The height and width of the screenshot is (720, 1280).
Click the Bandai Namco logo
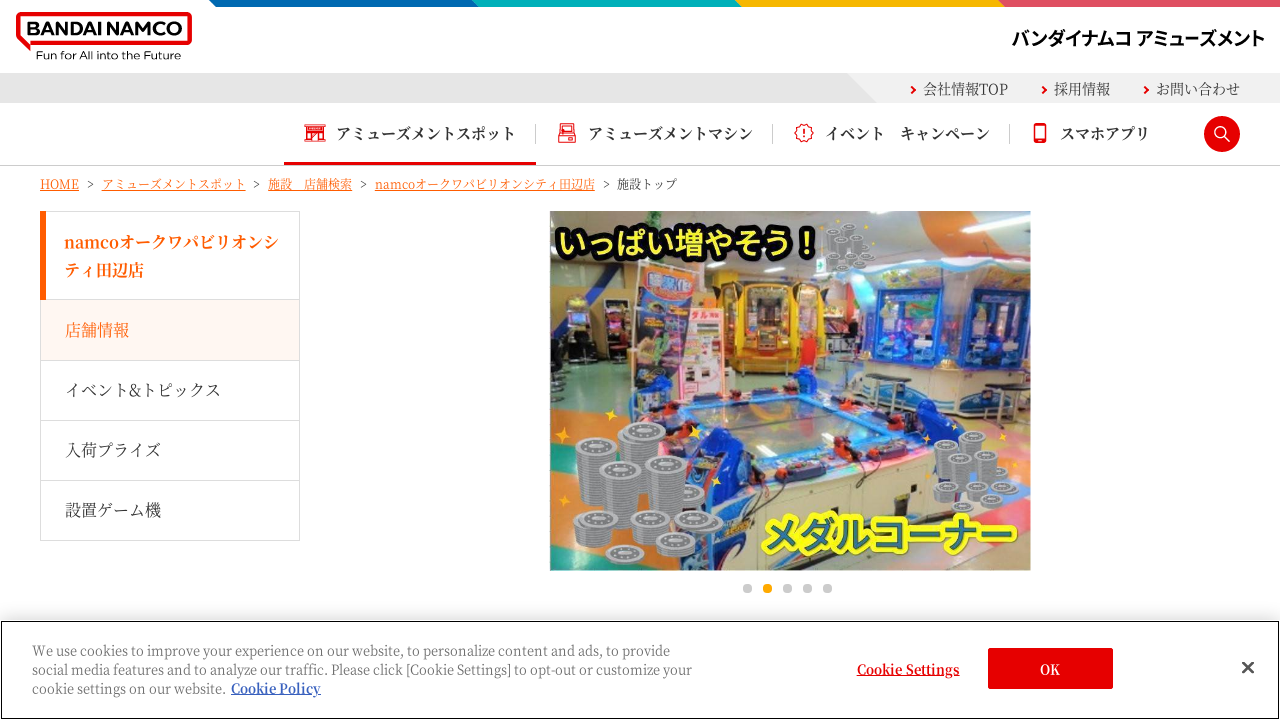pyautogui.click(x=104, y=37)
